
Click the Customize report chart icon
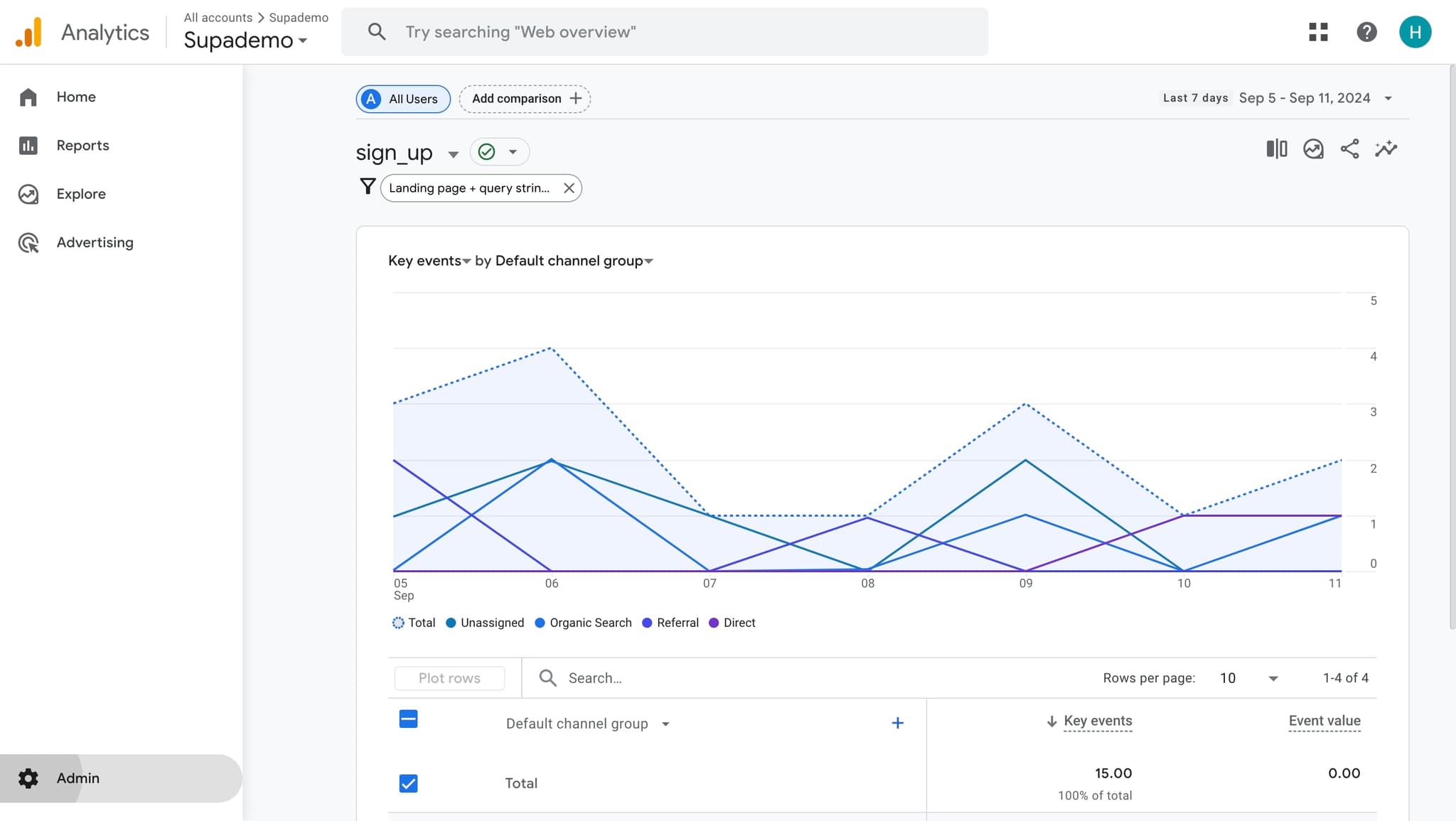pyautogui.click(x=1313, y=149)
